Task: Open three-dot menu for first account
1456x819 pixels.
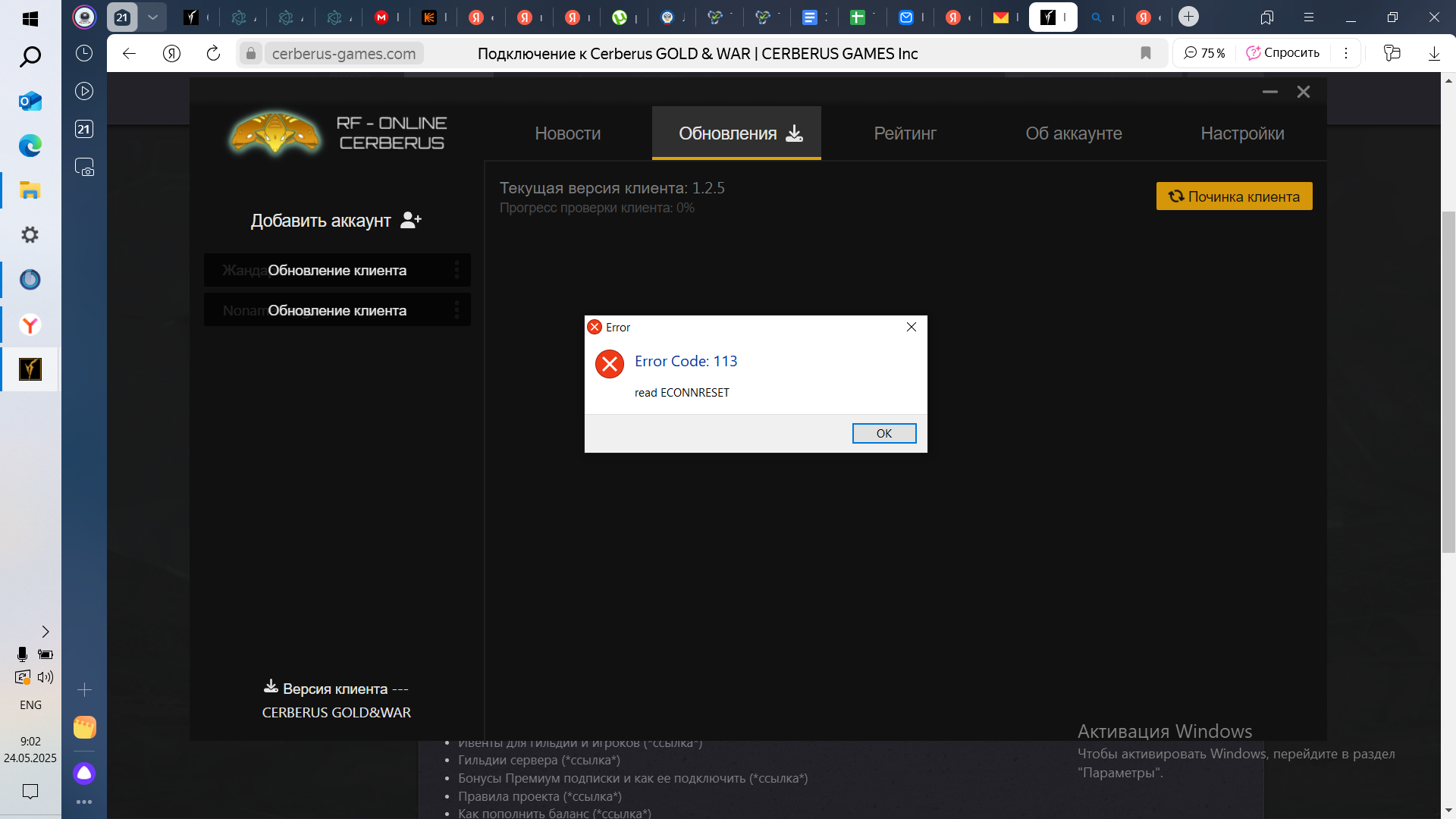Action: coord(457,270)
